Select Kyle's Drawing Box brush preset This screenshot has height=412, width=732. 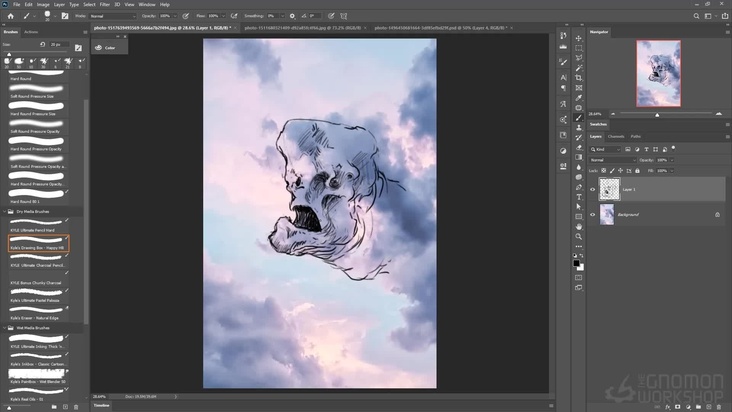(38, 245)
